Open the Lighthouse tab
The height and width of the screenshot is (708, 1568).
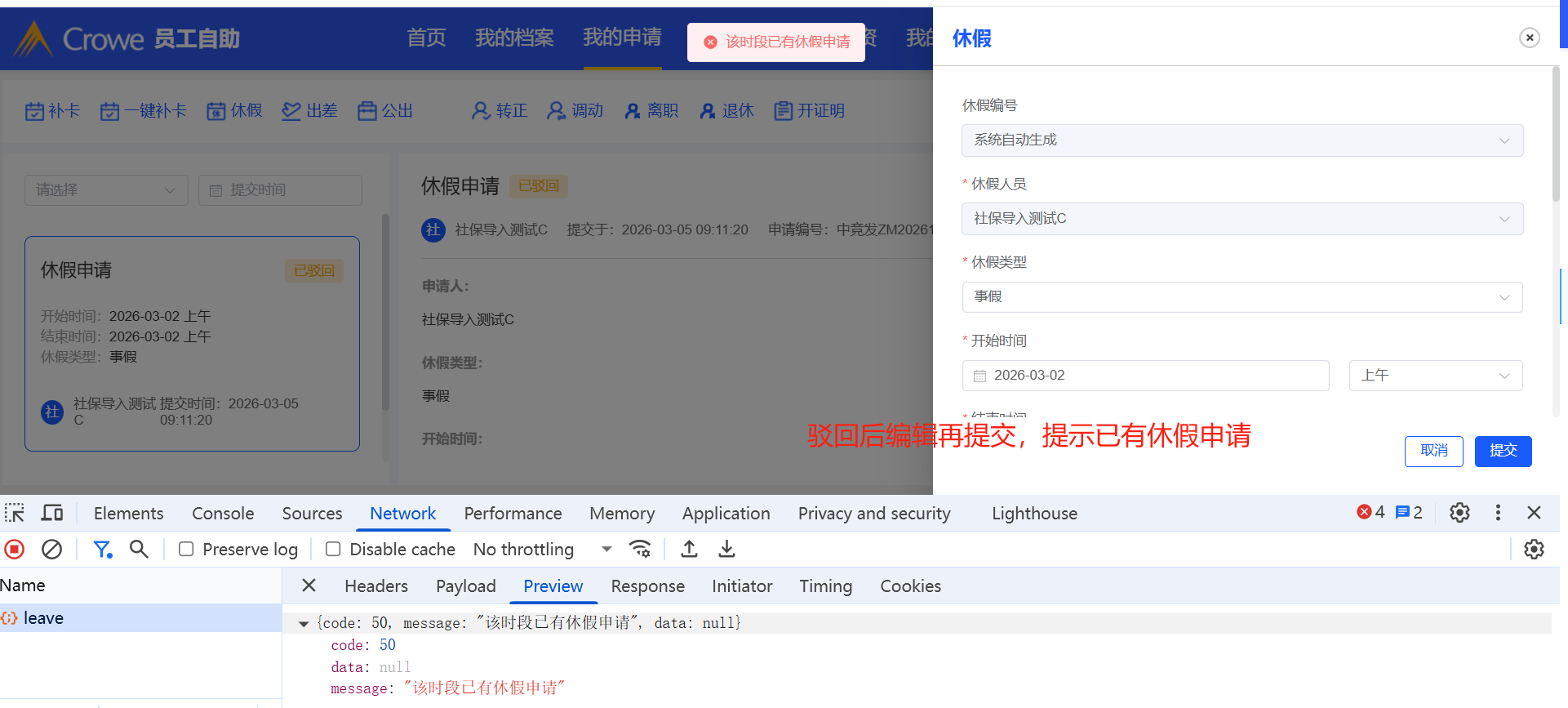(1034, 513)
